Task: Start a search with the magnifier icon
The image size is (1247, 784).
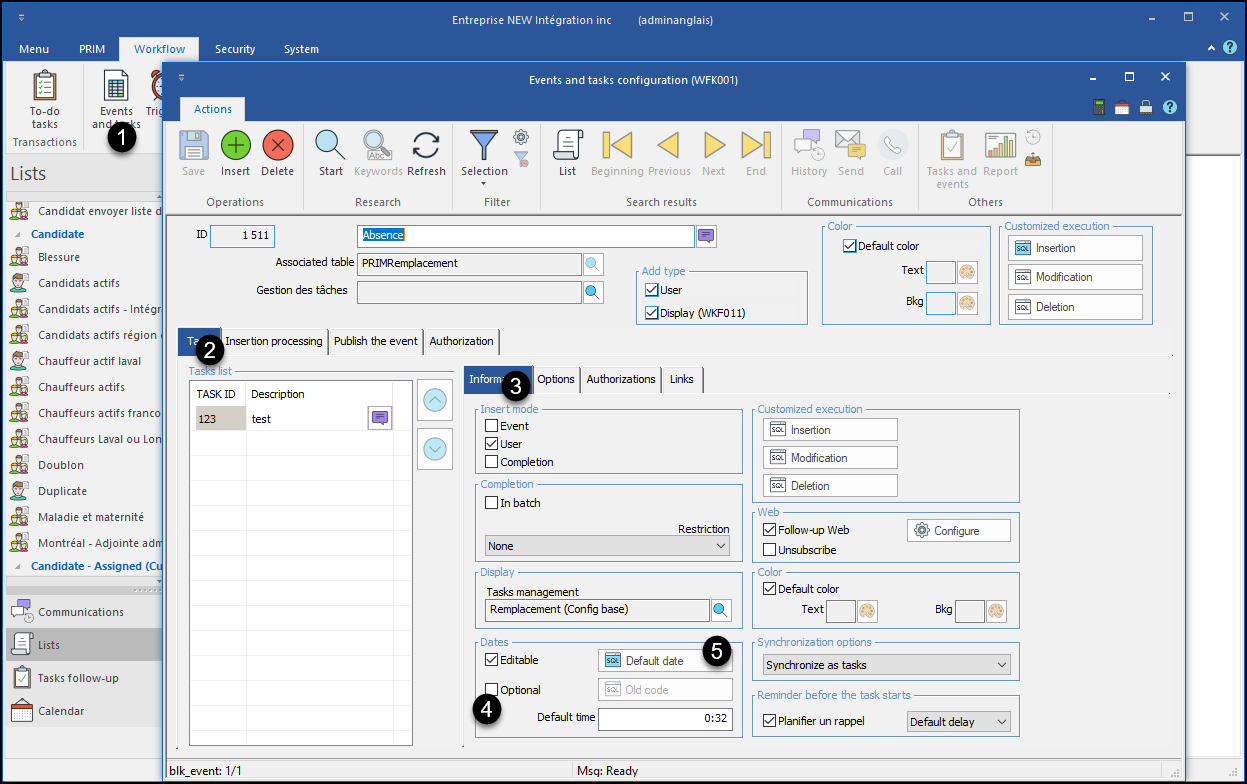Action: [x=331, y=146]
